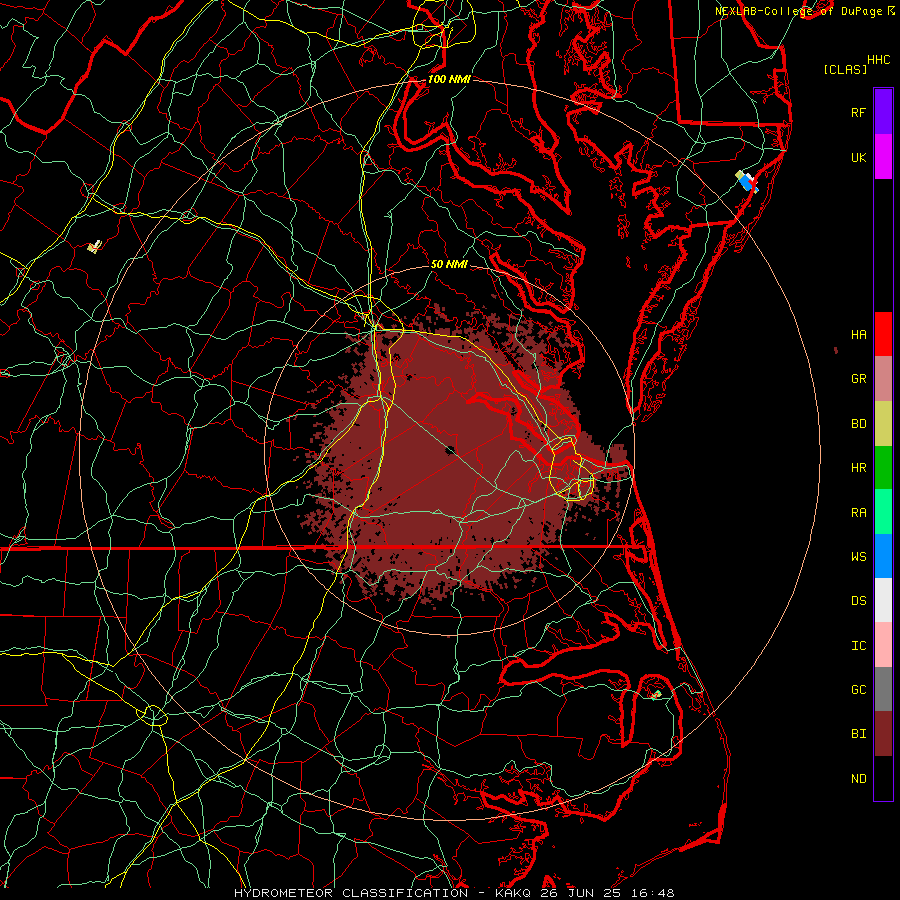Image resolution: width=900 pixels, height=900 pixels.
Task: Click the ND black legend swatch
Action: (x=883, y=778)
